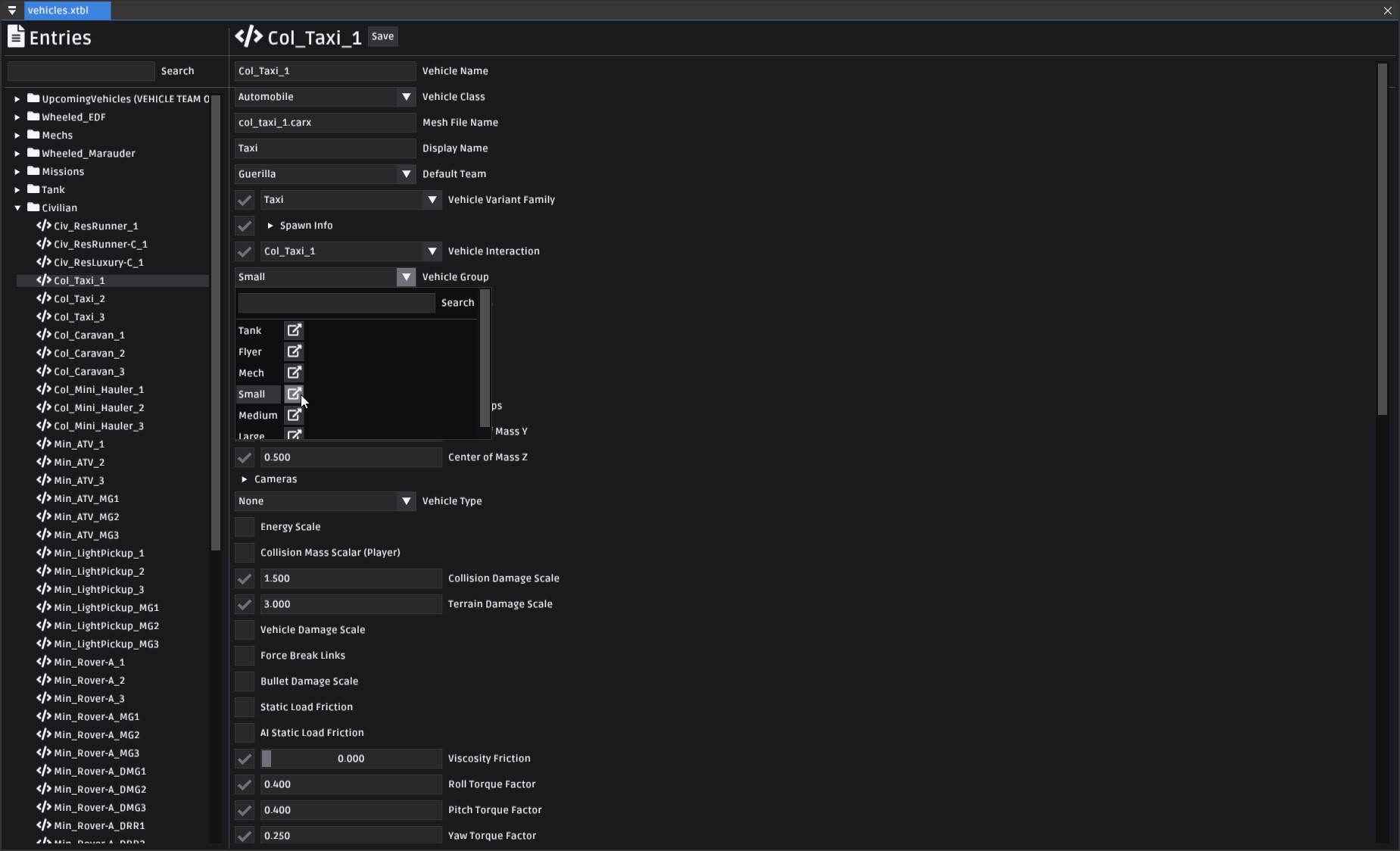Image resolution: width=1400 pixels, height=851 pixels.
Task: Enable the Force Break Links checkbox
Action: coord(245,656)
